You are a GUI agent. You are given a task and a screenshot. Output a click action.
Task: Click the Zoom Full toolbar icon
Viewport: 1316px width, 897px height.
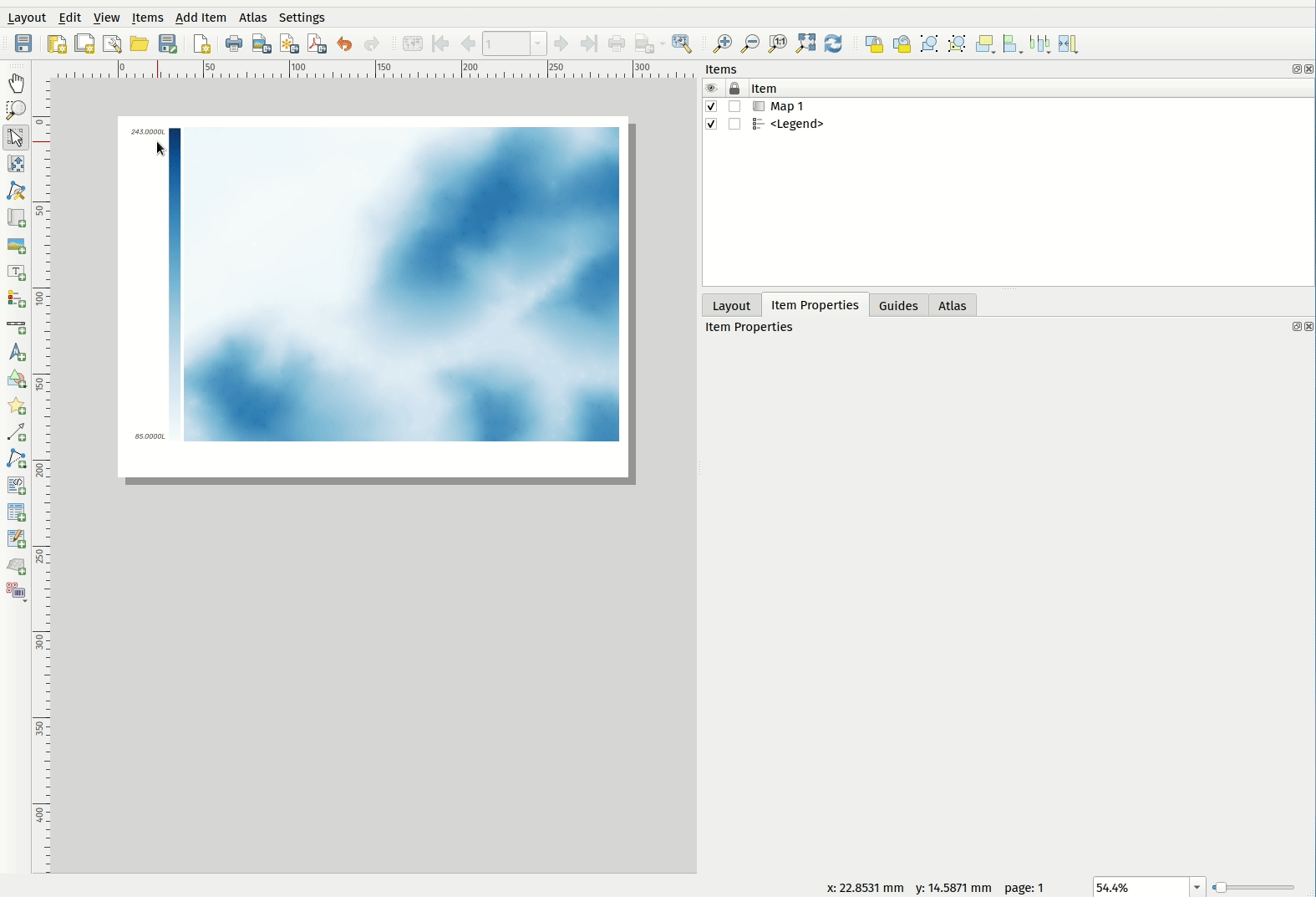(x=806, y=44)
